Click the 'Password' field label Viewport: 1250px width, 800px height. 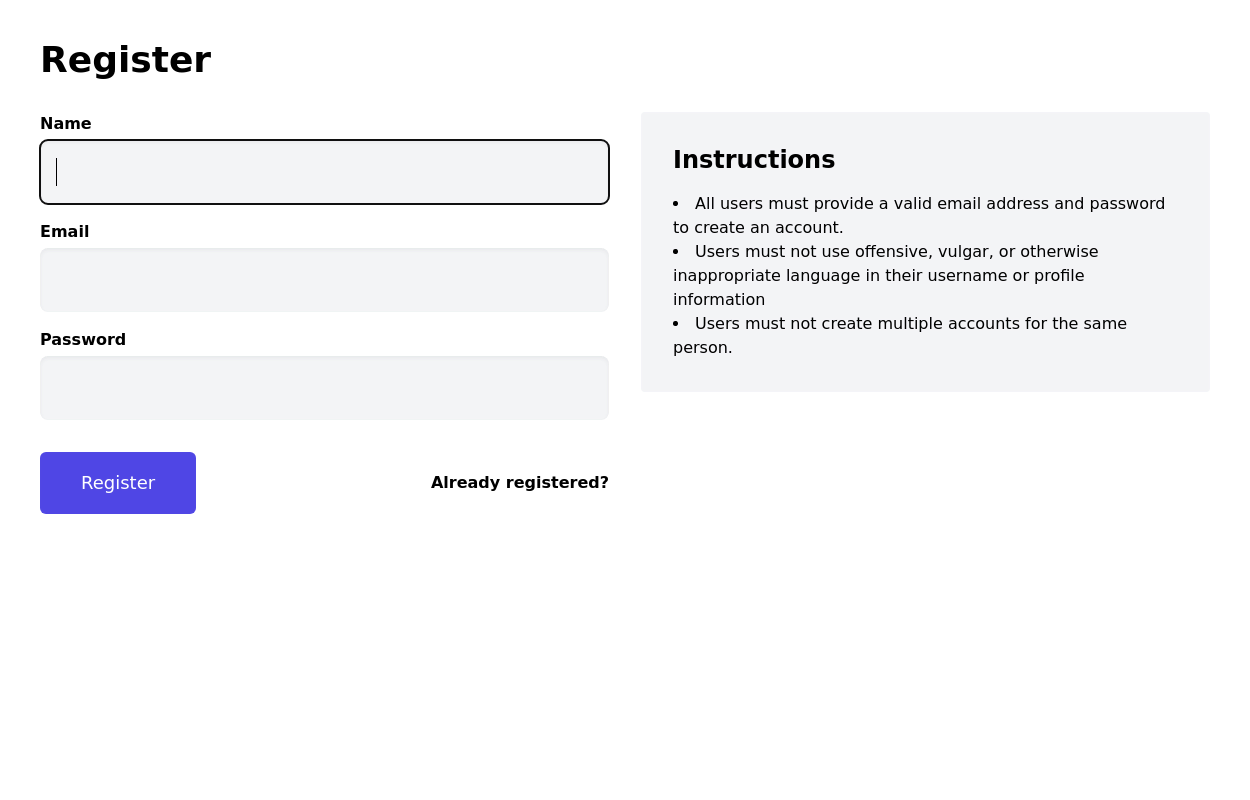pos(83,339)
